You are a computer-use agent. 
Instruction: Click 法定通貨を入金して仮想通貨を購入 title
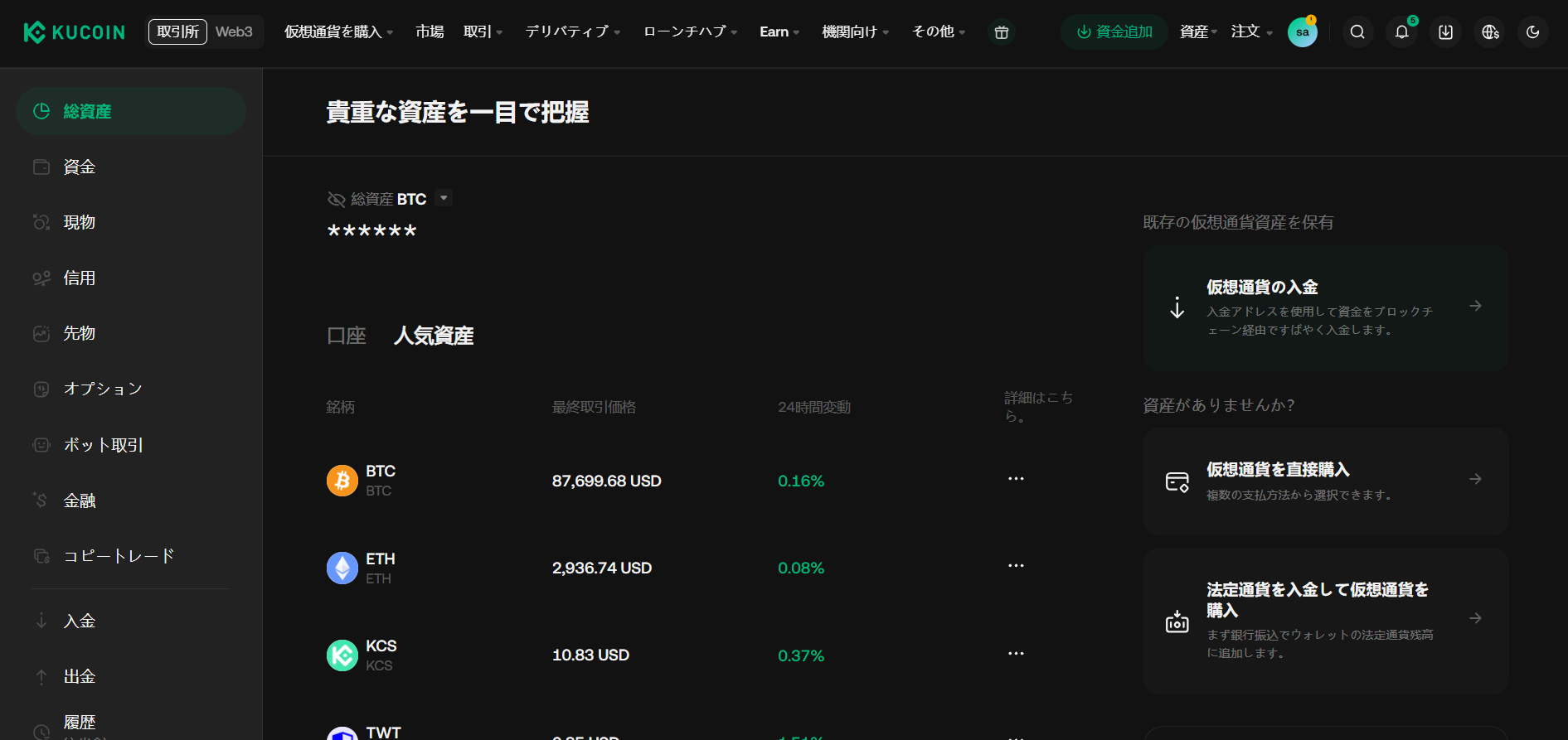[1318, 600]
